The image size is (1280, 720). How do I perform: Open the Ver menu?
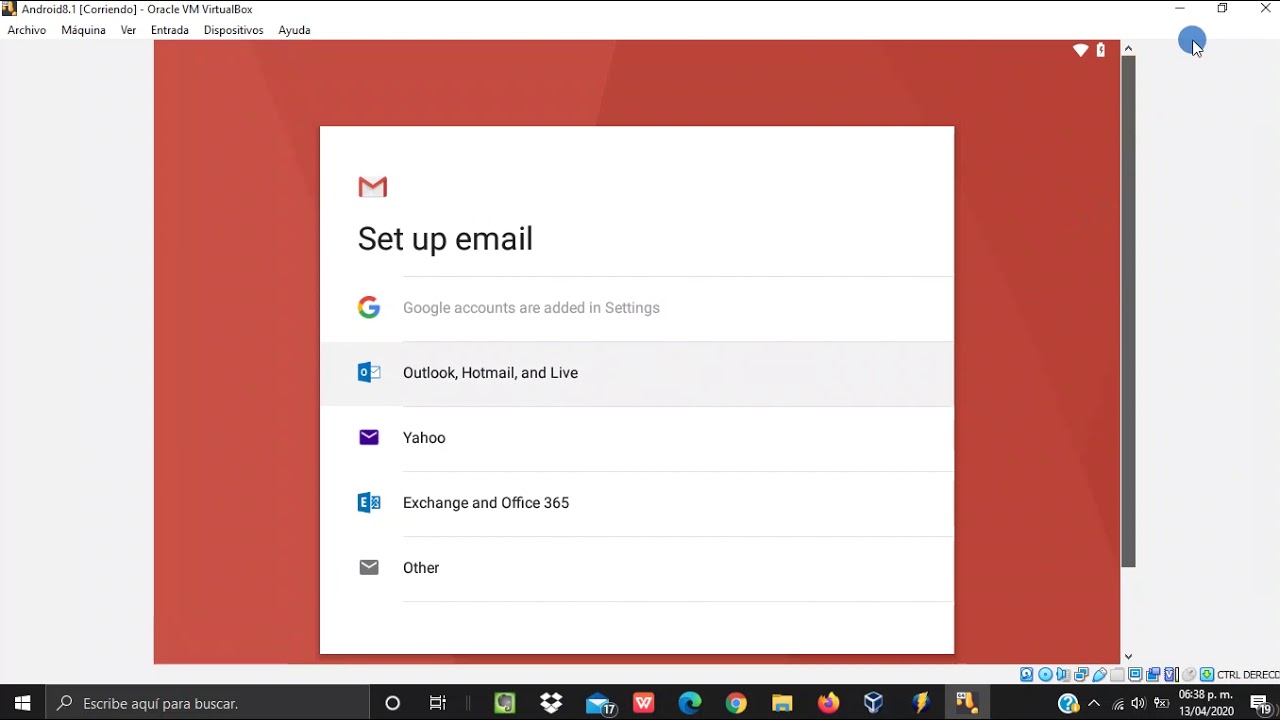[128, 30]
